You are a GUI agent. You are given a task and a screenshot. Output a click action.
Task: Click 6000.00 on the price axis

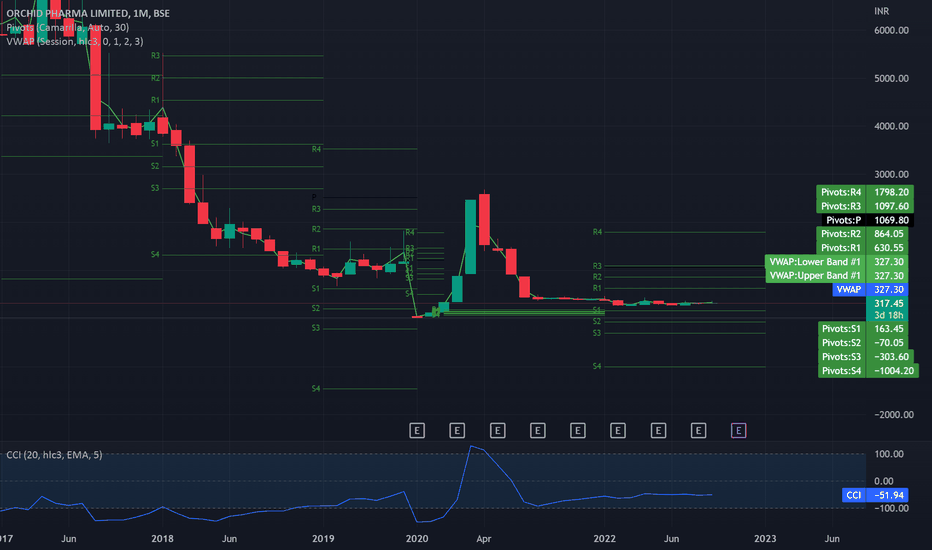[891, 30]
